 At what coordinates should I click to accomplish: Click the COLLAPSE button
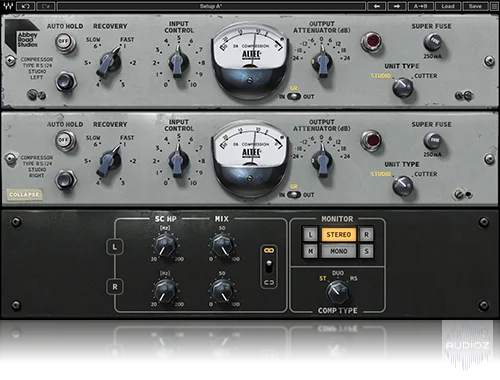click(24, 195)
